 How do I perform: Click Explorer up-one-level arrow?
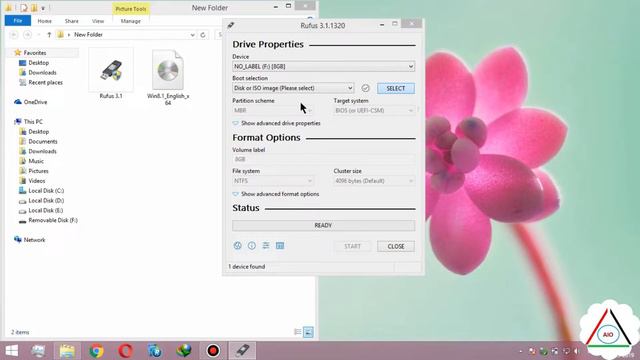click(x=49, y=35)
